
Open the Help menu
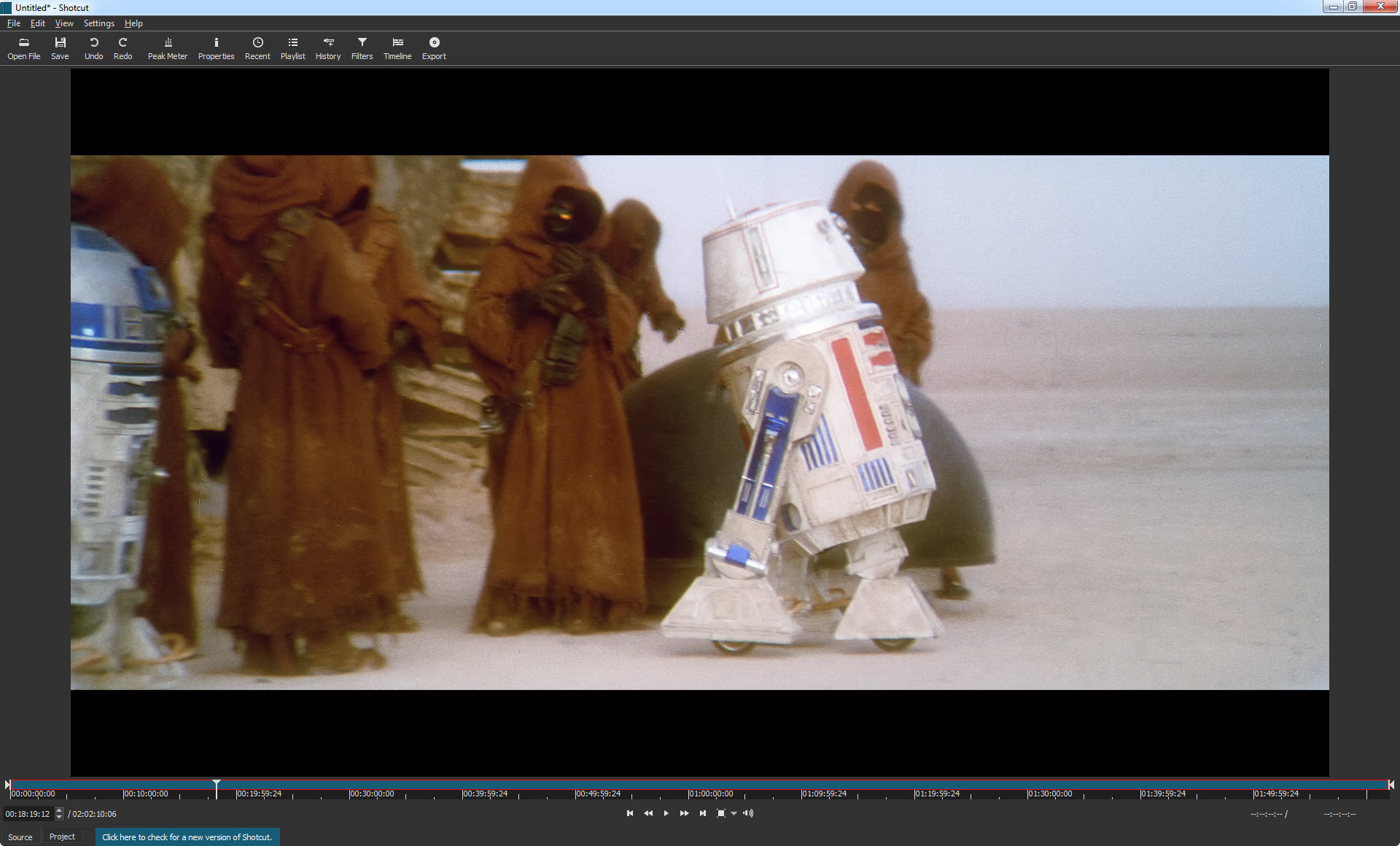133,23
